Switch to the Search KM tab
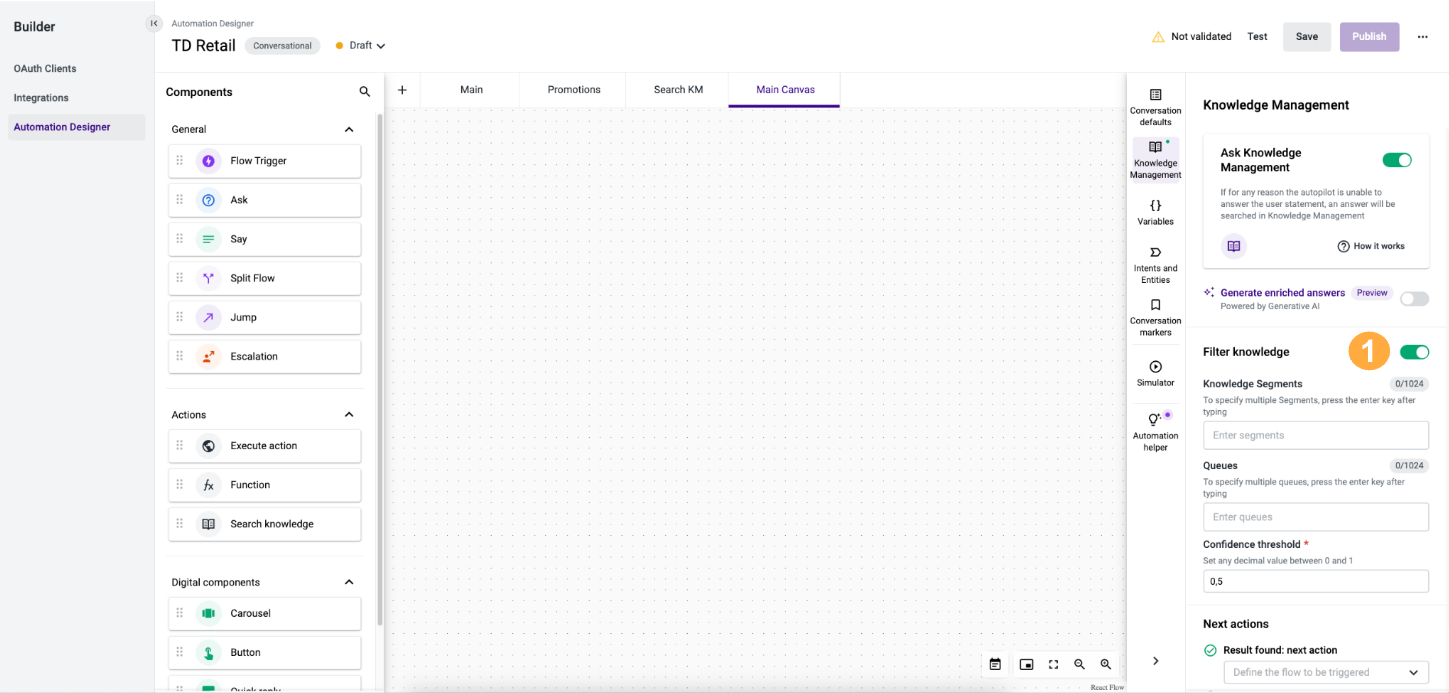Image resolution: width=1449 pixels, height=693 pixels. pos(678,90)
